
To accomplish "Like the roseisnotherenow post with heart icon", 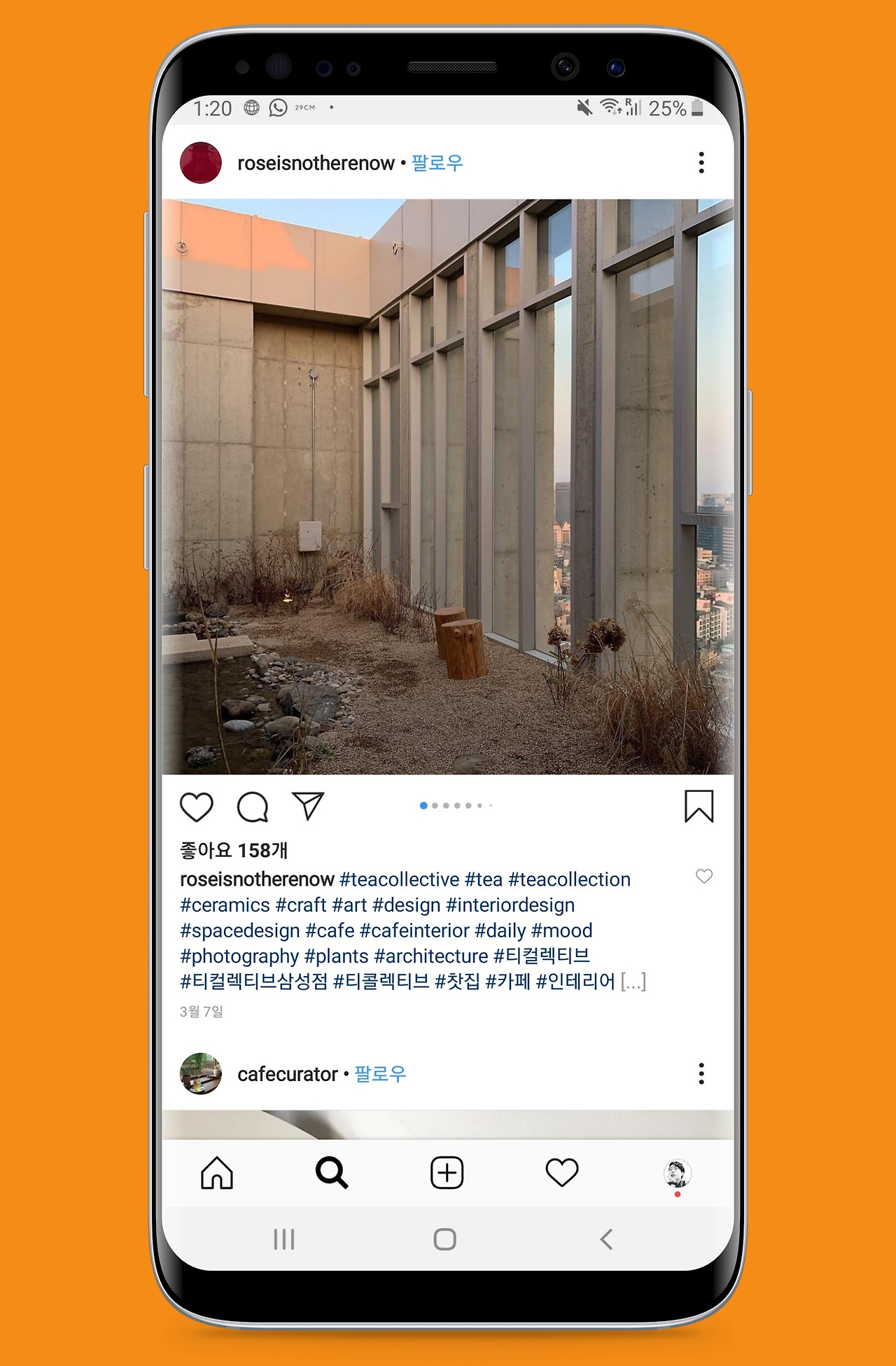I will coord(197,807).
